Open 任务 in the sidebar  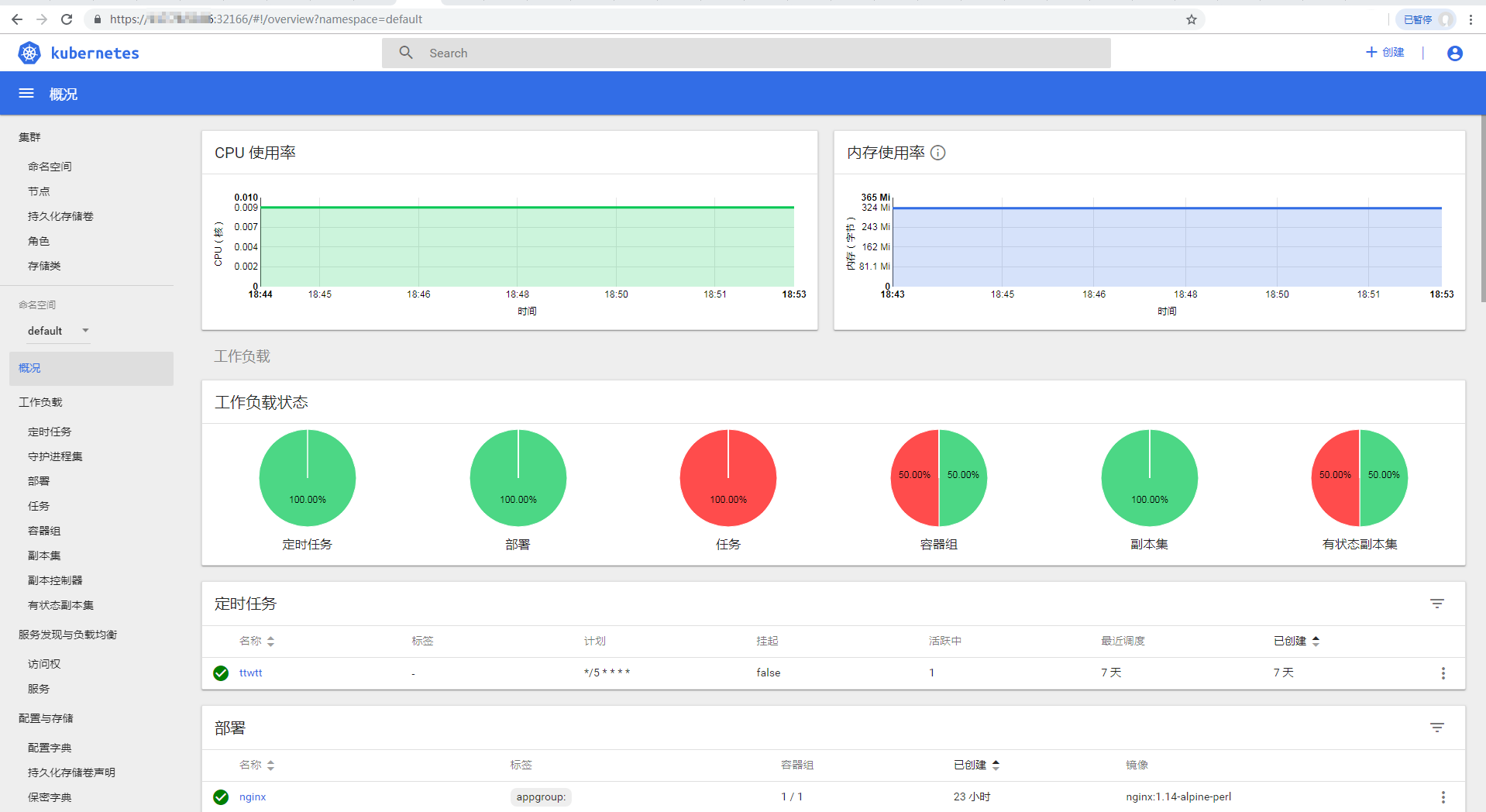point(39,506)
